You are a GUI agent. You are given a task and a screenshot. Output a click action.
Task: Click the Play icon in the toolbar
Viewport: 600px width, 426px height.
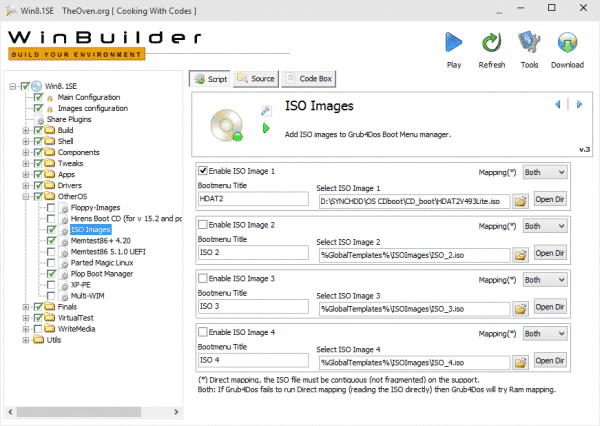(454, 43)
